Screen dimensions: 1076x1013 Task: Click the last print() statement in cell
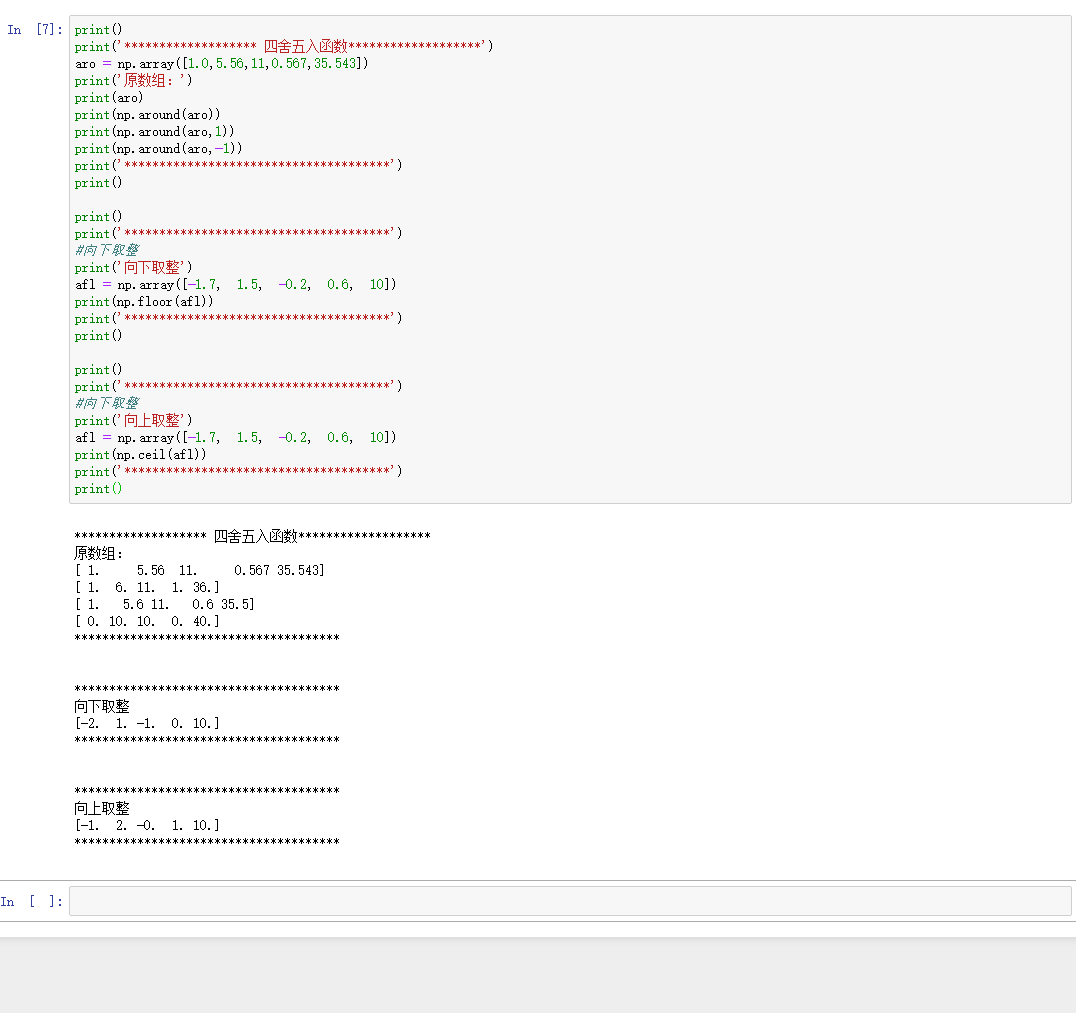tap(97, 488)
